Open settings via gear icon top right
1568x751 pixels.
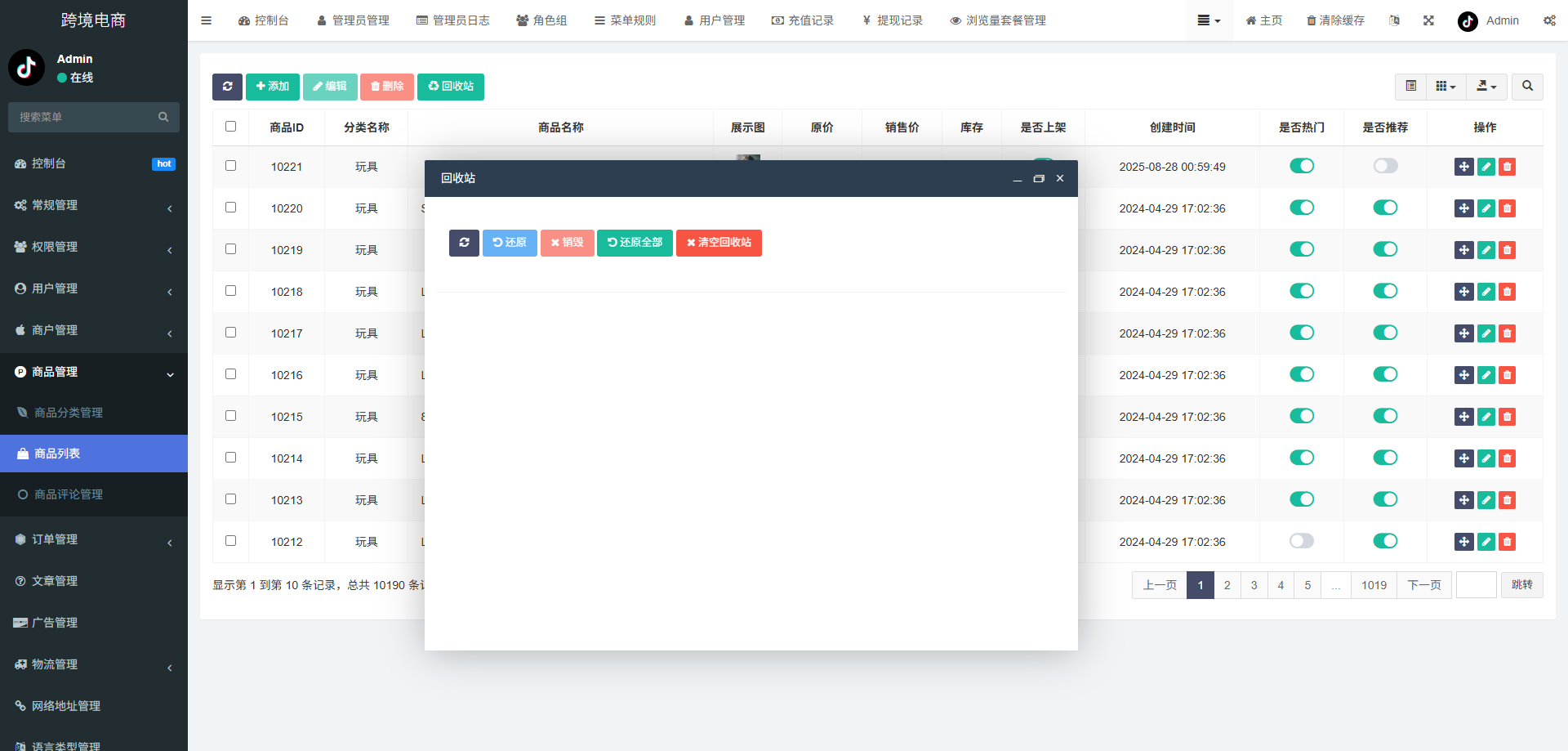(x=1549, y=20)
